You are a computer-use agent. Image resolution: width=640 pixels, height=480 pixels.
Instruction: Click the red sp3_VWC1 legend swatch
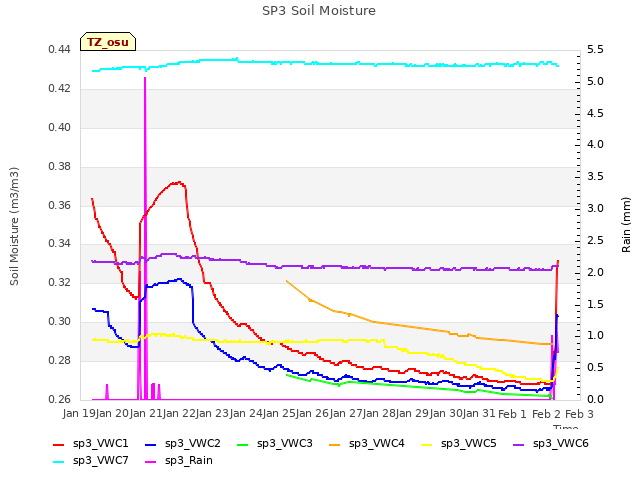tap(59, 444)
